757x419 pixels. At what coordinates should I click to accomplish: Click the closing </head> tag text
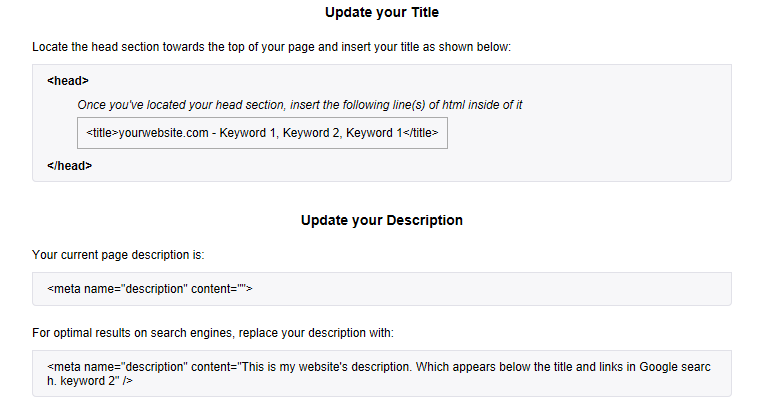coord(70,165)
